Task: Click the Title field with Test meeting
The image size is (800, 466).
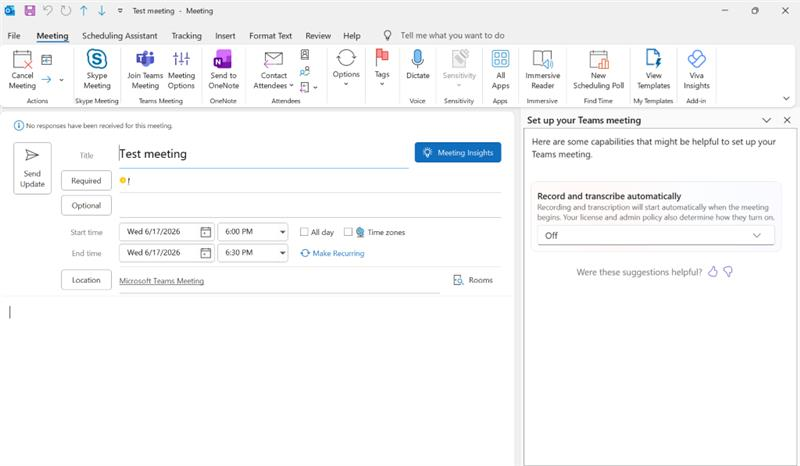Action: (x=263, y=154)
